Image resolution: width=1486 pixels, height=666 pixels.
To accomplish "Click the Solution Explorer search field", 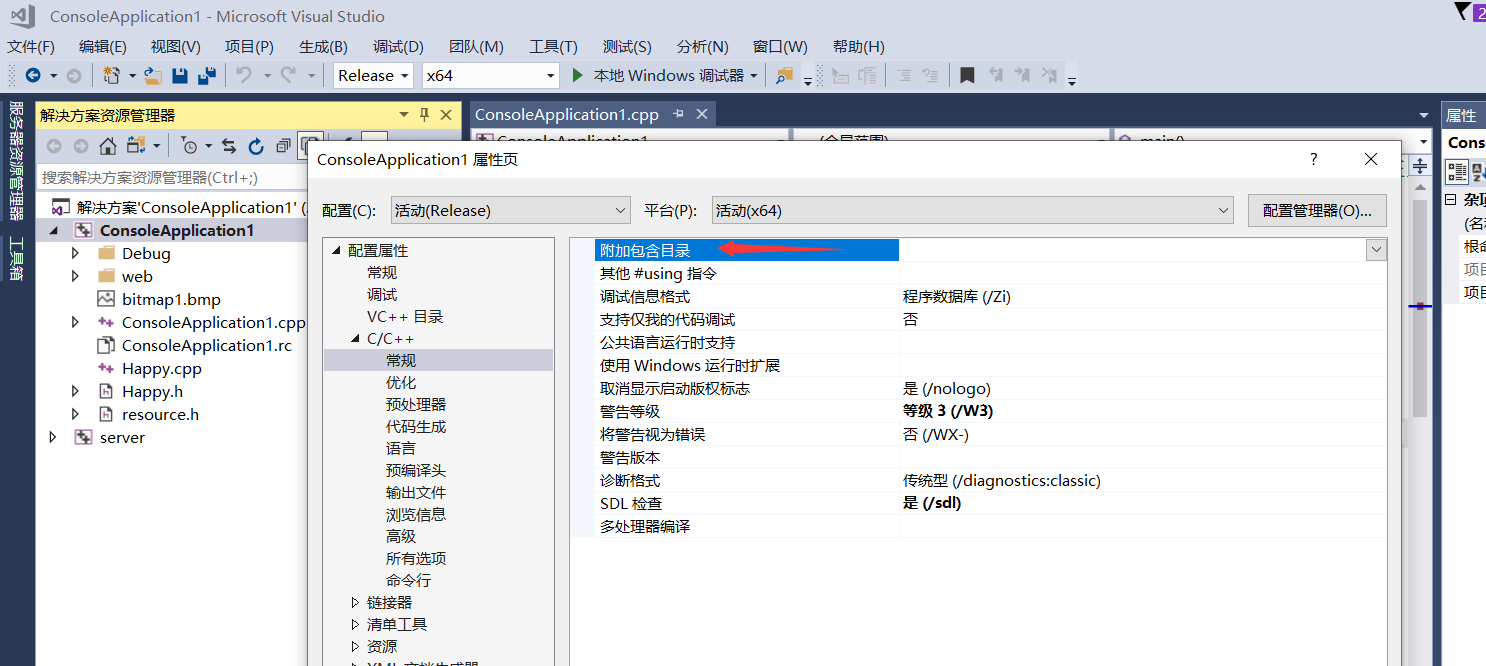I will pyautogui.click(x=172, y=177).
